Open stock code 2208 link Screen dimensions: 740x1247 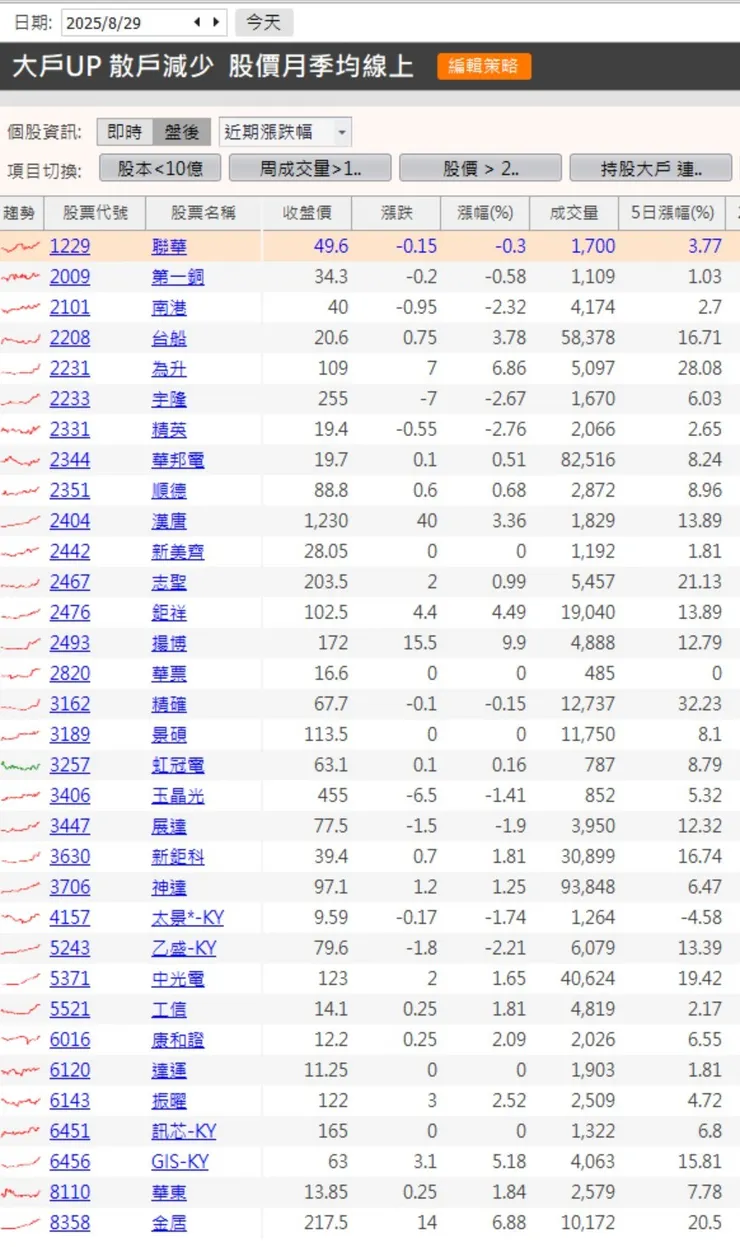point(70,338)
